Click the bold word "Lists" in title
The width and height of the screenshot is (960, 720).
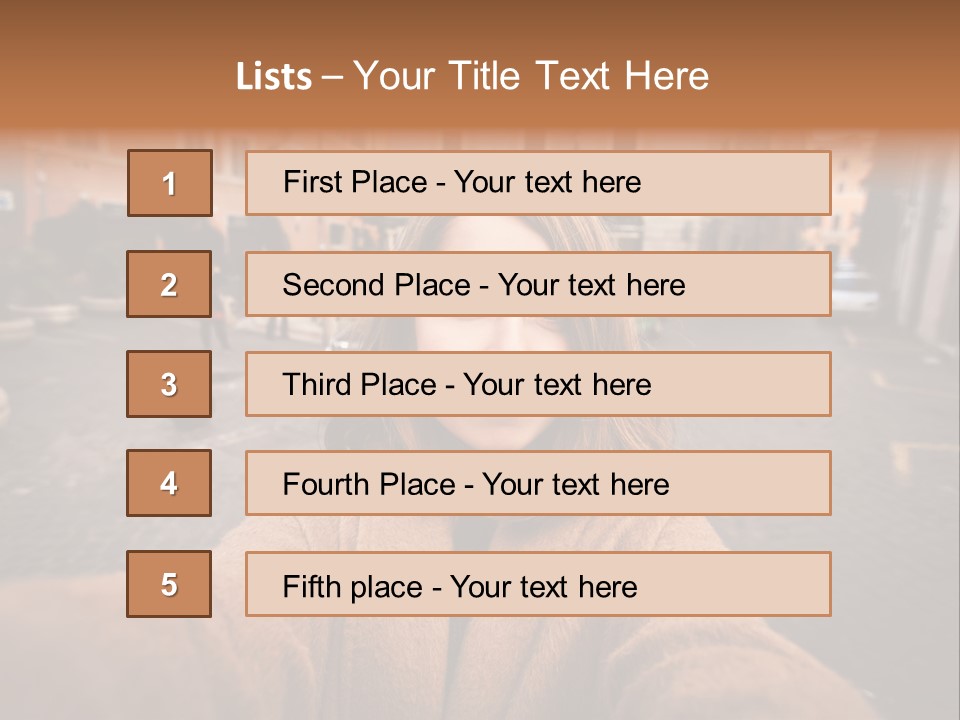tap(273, 77)
